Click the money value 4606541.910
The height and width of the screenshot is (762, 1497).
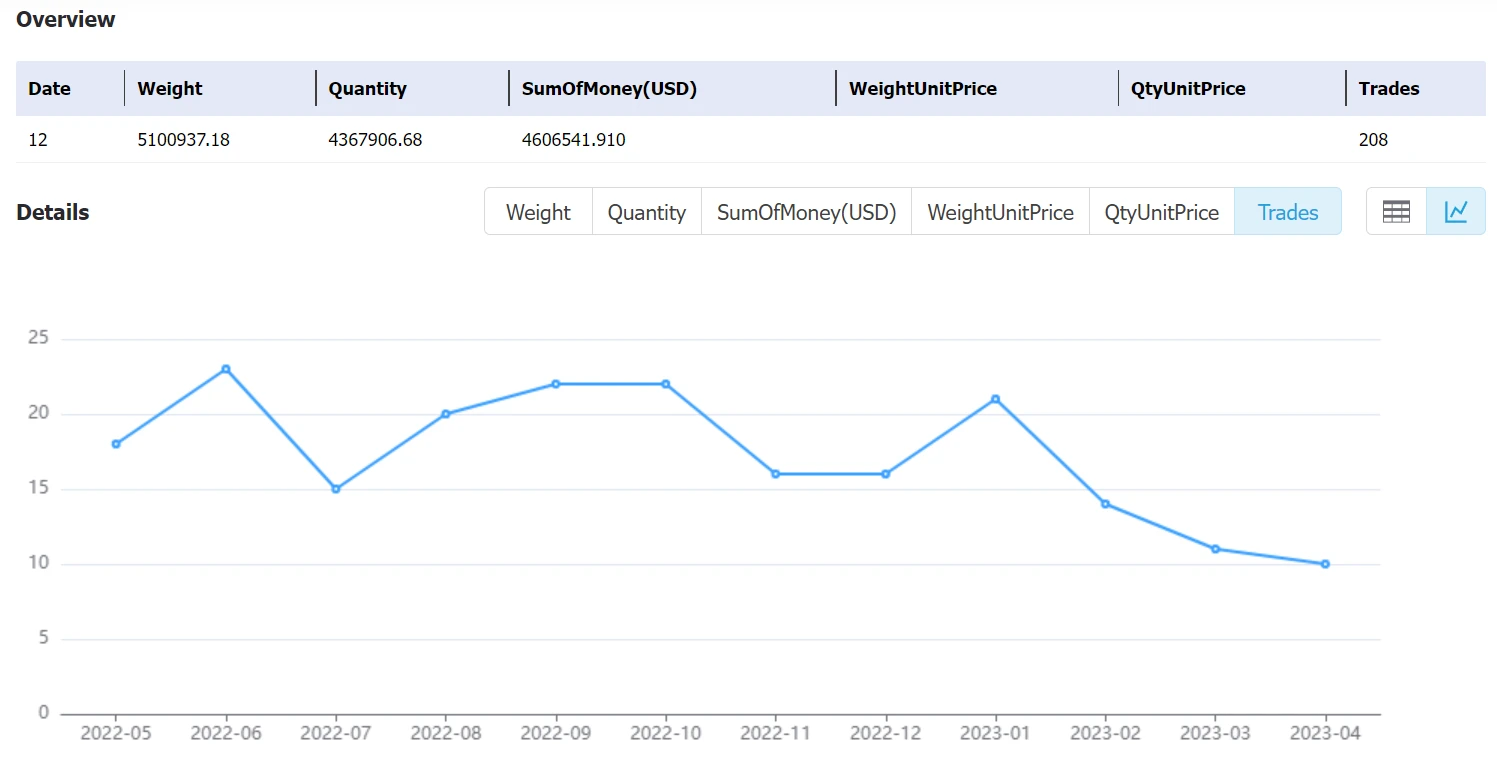click(574, 140)
